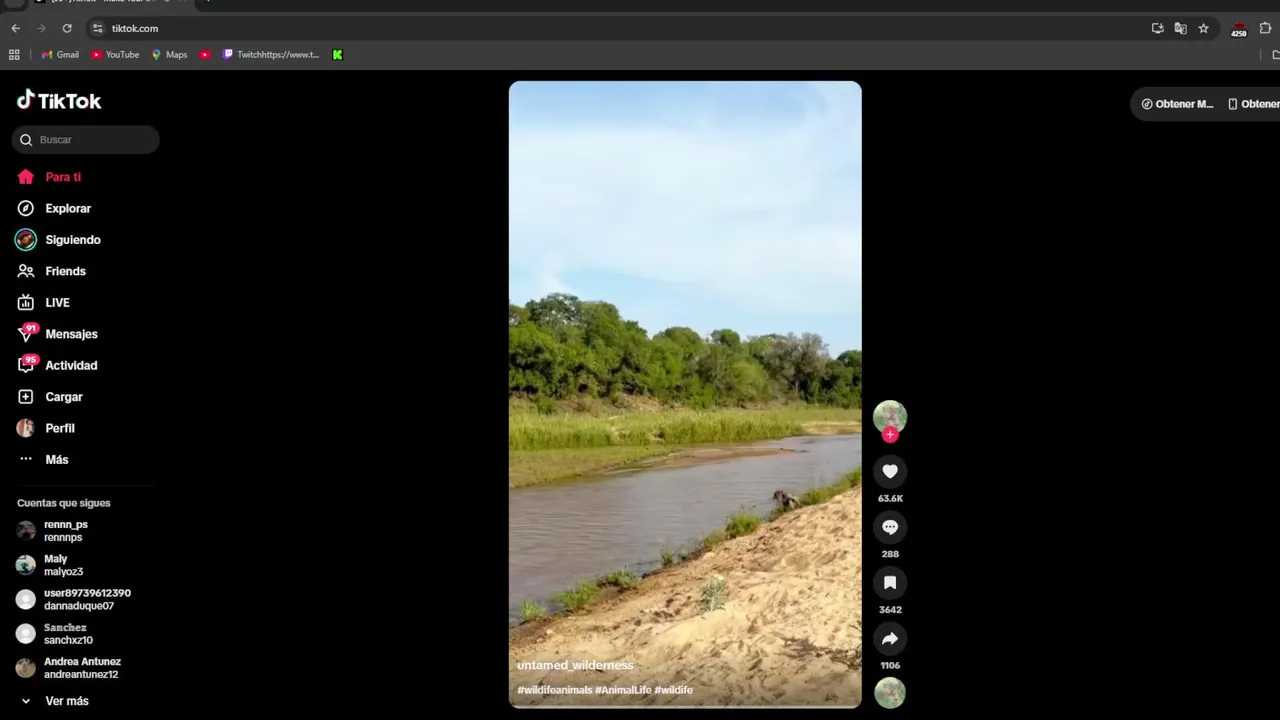Expand Ver más followed accounts
This screenshot has height=720, width=1280.
55,701
